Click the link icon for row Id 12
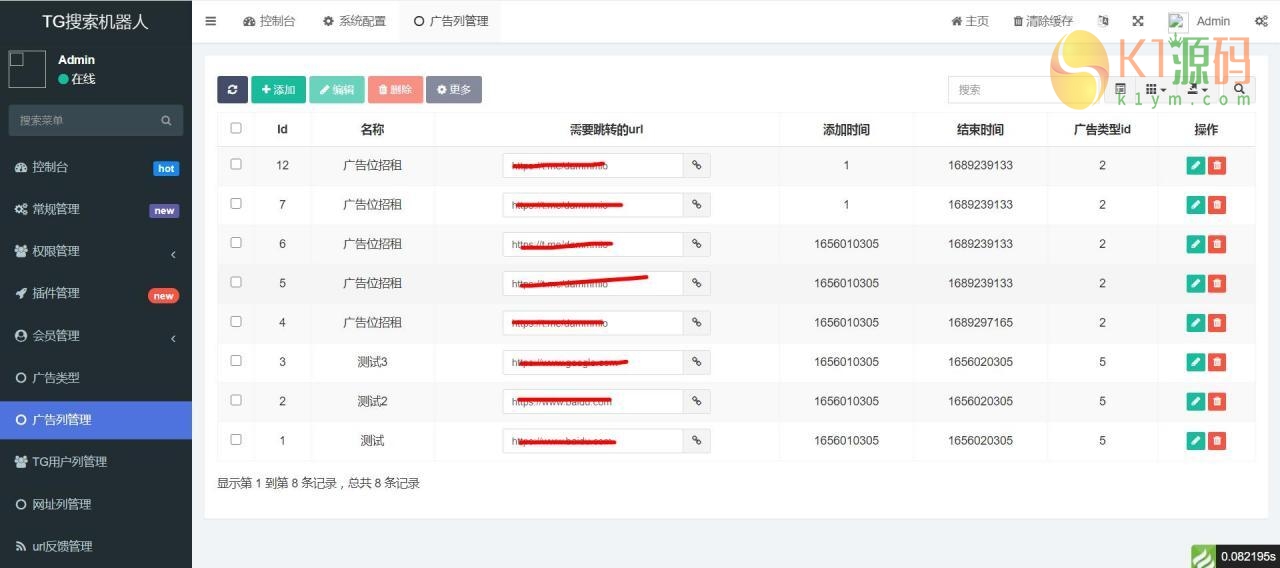Viewport: 1280px width, 568px height. point(697,165)
